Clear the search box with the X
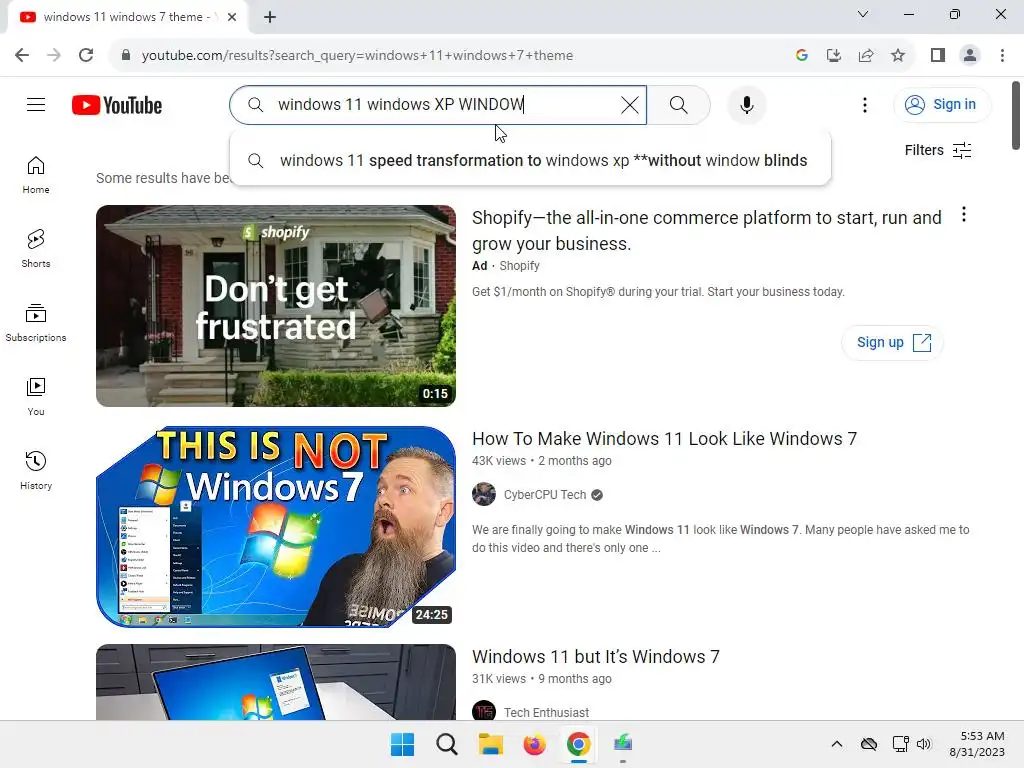The image size is (1024, 768). coord(630,104)
